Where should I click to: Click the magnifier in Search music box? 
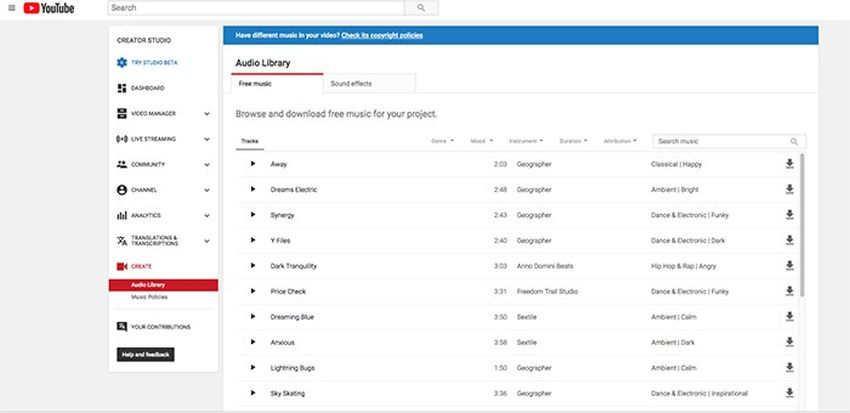794,141
